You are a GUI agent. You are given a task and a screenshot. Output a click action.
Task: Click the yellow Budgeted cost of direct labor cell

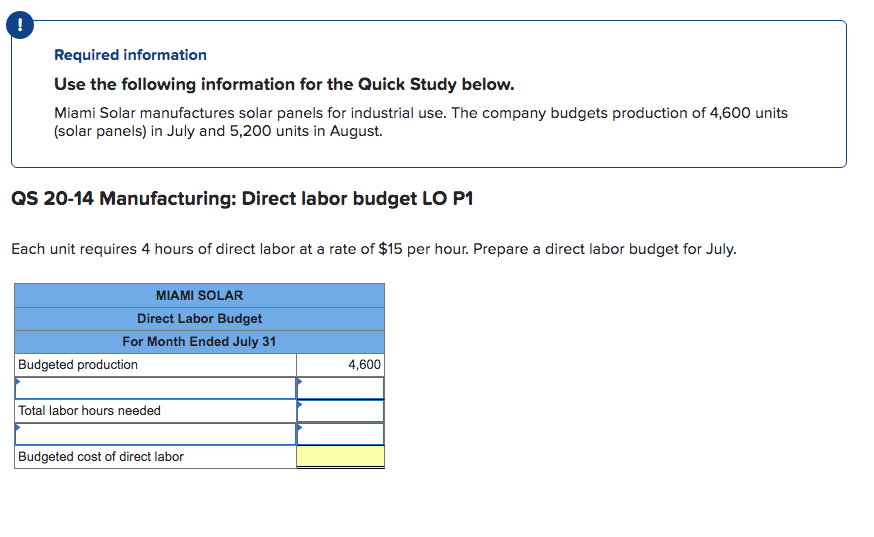pos(340,457)
